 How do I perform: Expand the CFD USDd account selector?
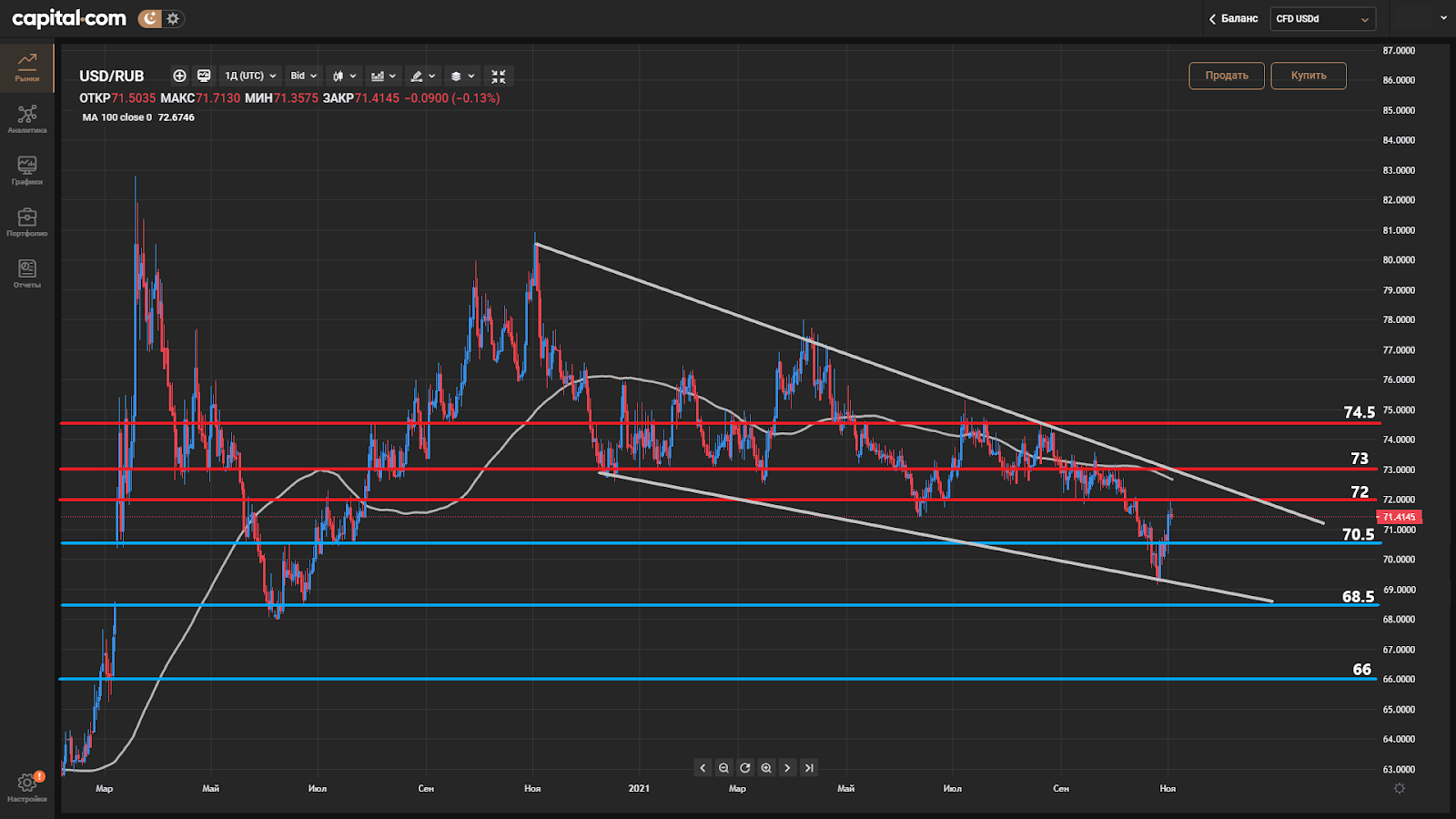click(1322, 18)
